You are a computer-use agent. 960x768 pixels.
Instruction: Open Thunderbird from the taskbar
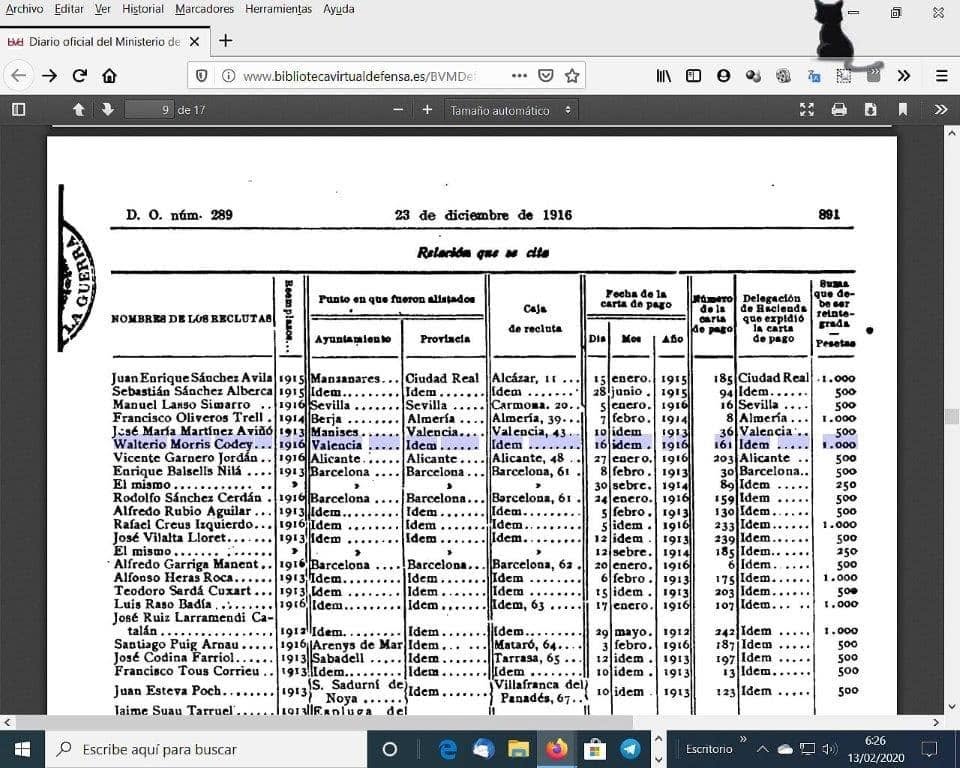(483, 749)
